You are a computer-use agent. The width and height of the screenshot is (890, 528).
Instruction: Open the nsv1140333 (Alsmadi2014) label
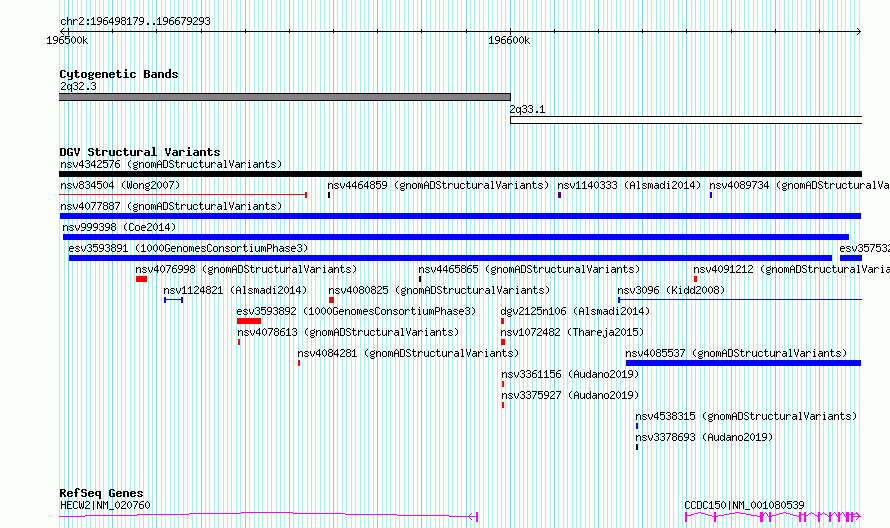pyautogui.click(x=629, y=185)
